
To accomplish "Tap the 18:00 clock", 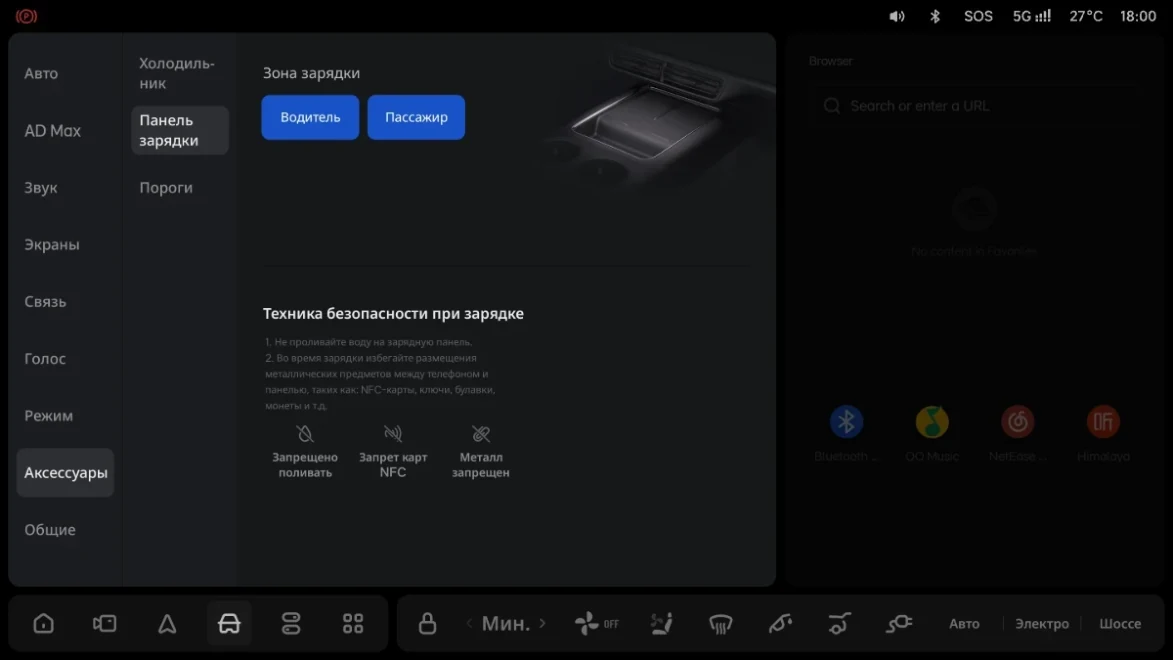I will pyautogui.click(x=1138, y=16).
